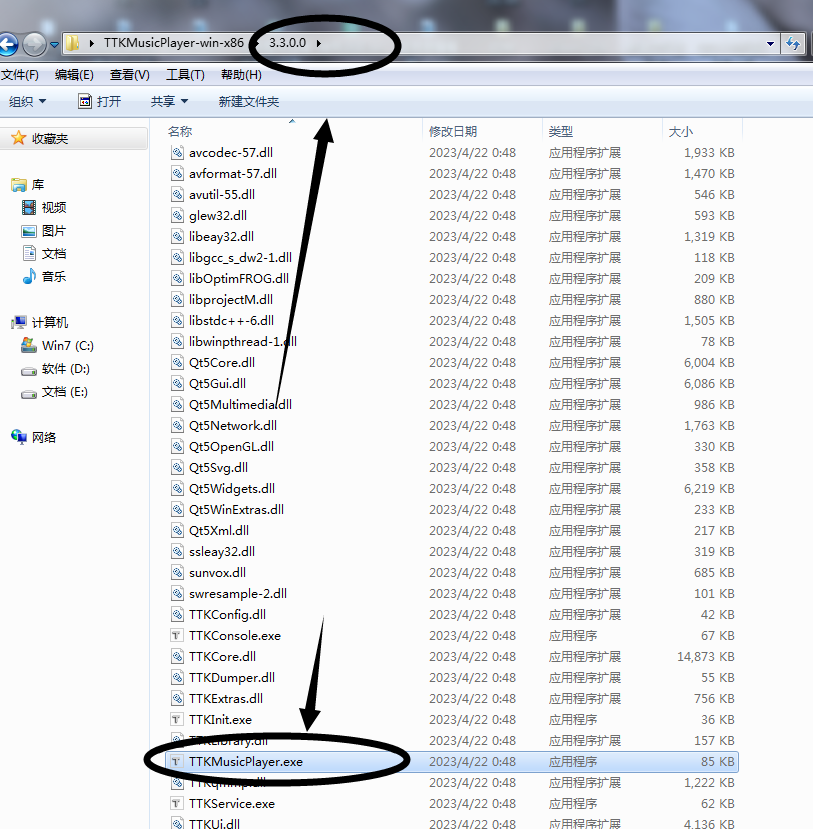Viewport: 813px width, 829px height.
Task: Select 3.3.0.0 folder in address path
Action: click(x=288, y=43)
